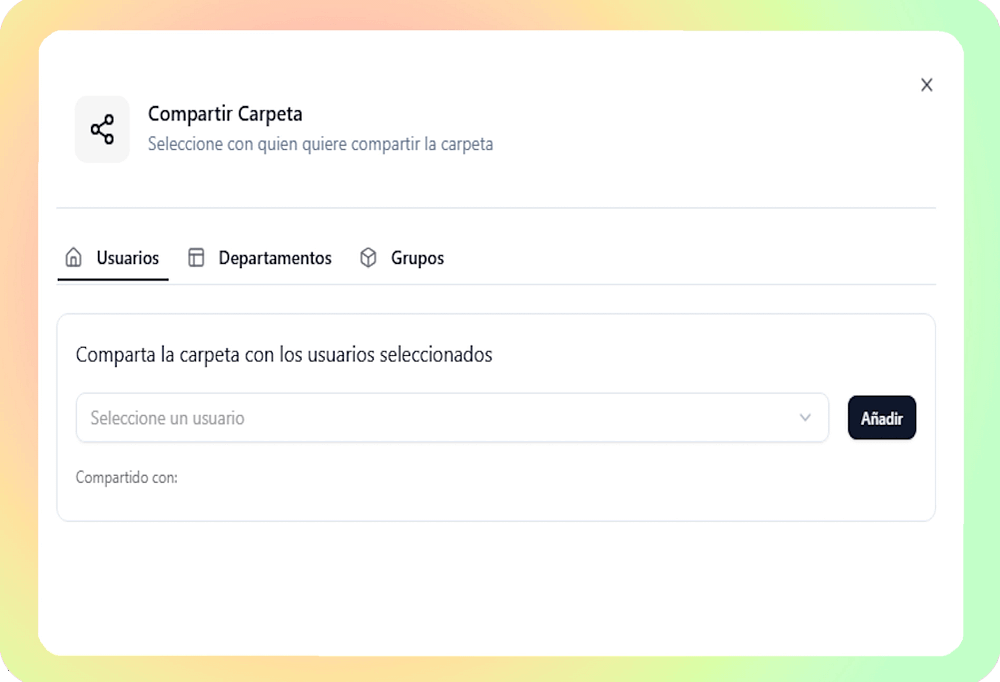1000x682 pixels.
Task: Click the layout icon beside Departamentos
Action: pyautogui.click(x=197, y=258)
